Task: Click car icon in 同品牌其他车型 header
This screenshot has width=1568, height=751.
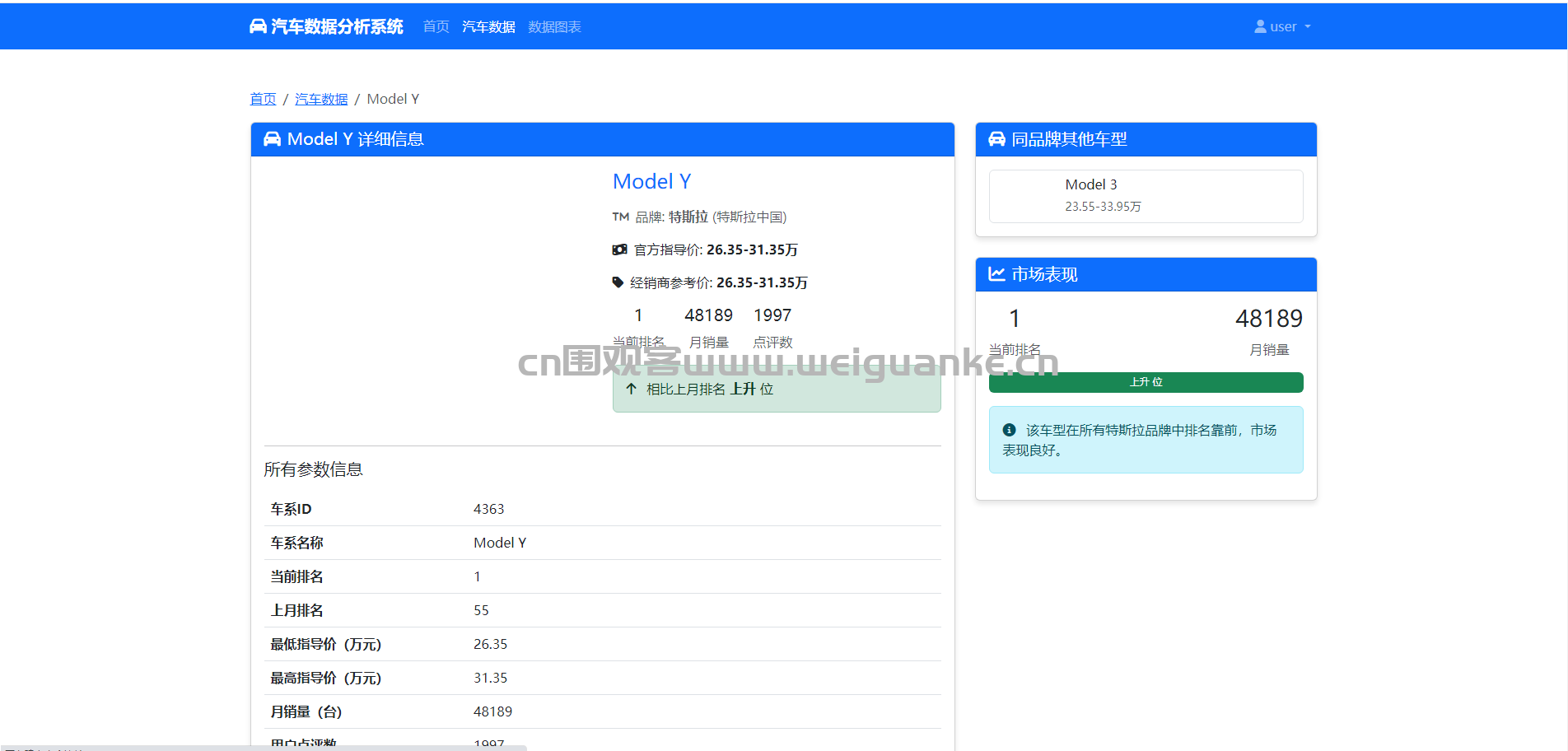Action: point(996,139)
